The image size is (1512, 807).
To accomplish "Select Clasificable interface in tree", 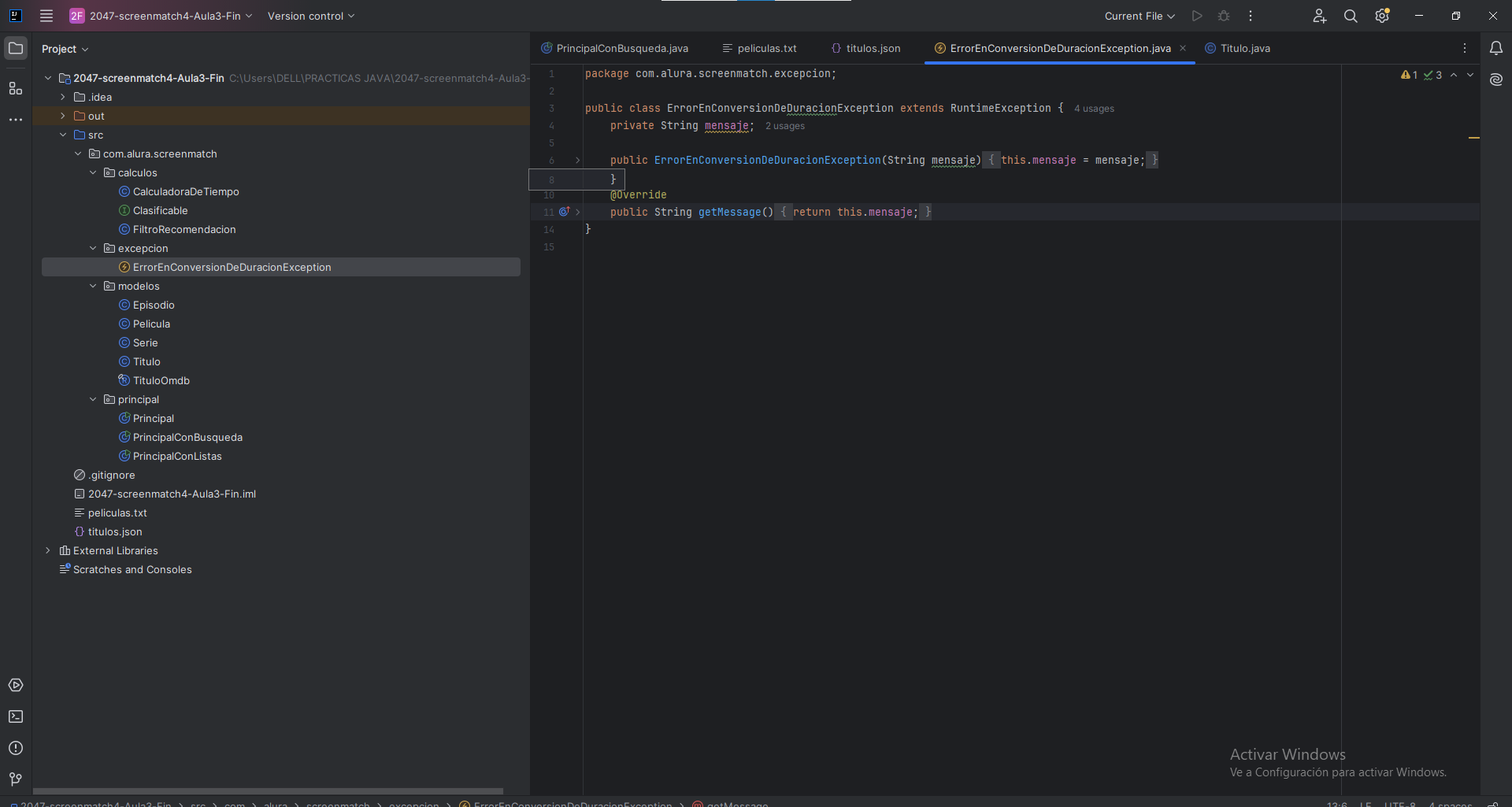I will point(160,210).
